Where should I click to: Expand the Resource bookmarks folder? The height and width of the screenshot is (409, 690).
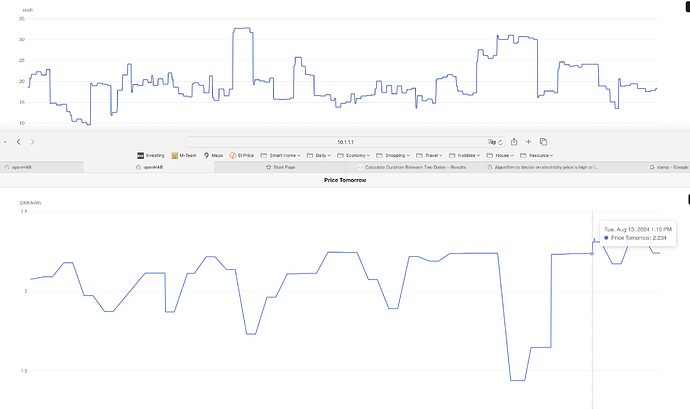536,155
